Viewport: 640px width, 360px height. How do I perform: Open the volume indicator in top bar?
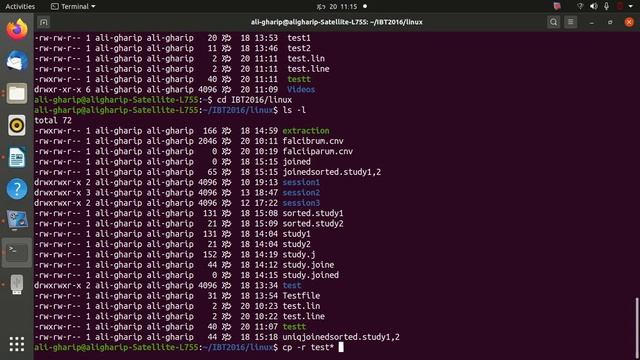(593, 6)
